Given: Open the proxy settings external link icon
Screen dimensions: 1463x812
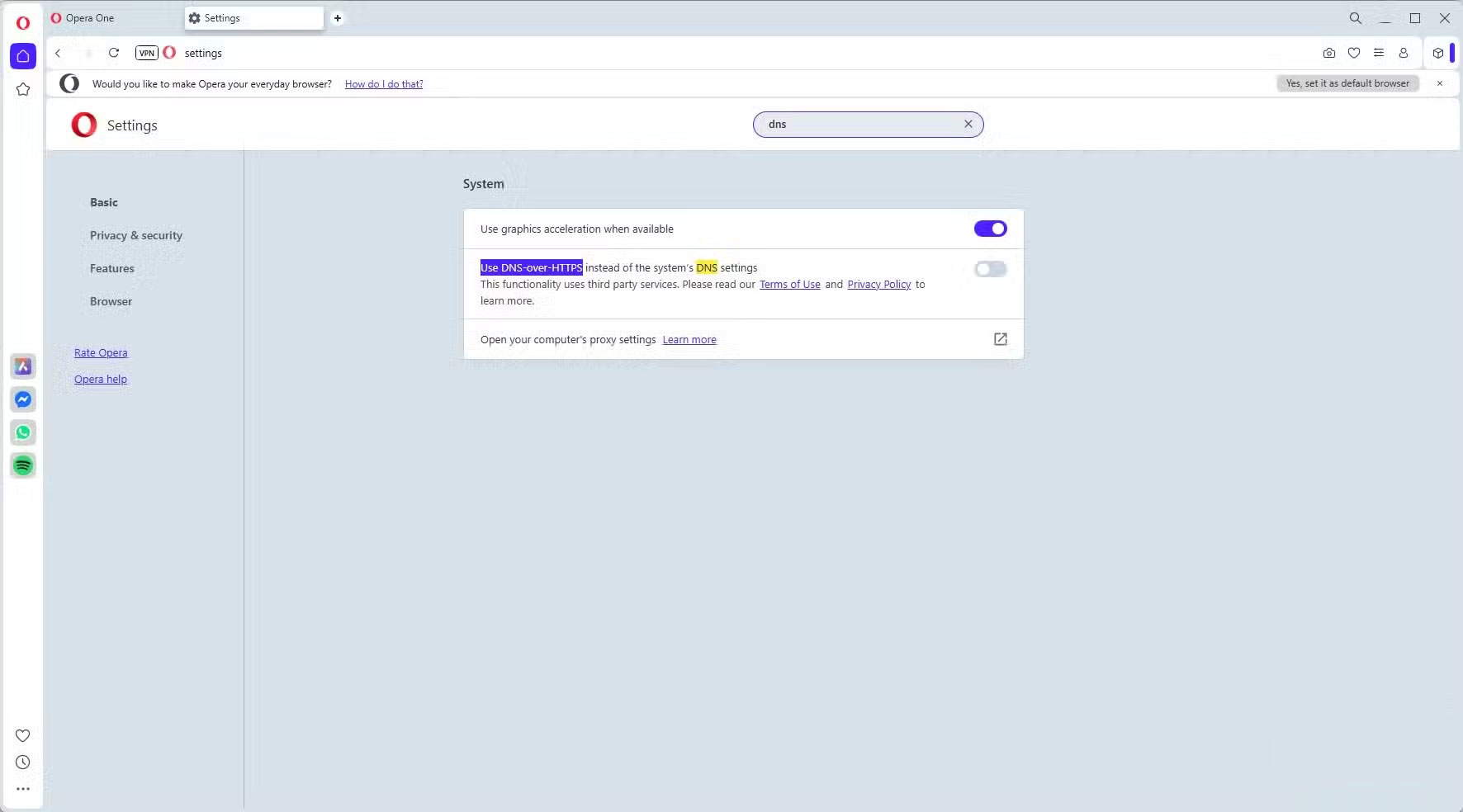Looking at the screenshot, I should click(x=1000, y=339).
